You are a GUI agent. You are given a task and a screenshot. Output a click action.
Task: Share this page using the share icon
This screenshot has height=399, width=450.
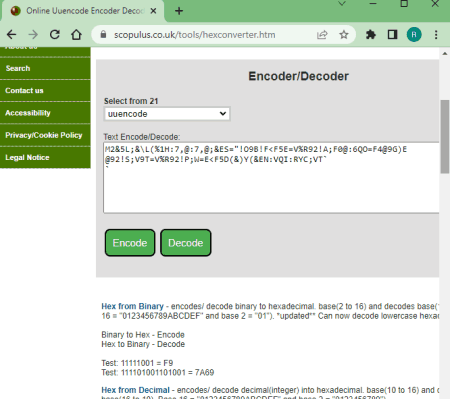pos(322,35)
